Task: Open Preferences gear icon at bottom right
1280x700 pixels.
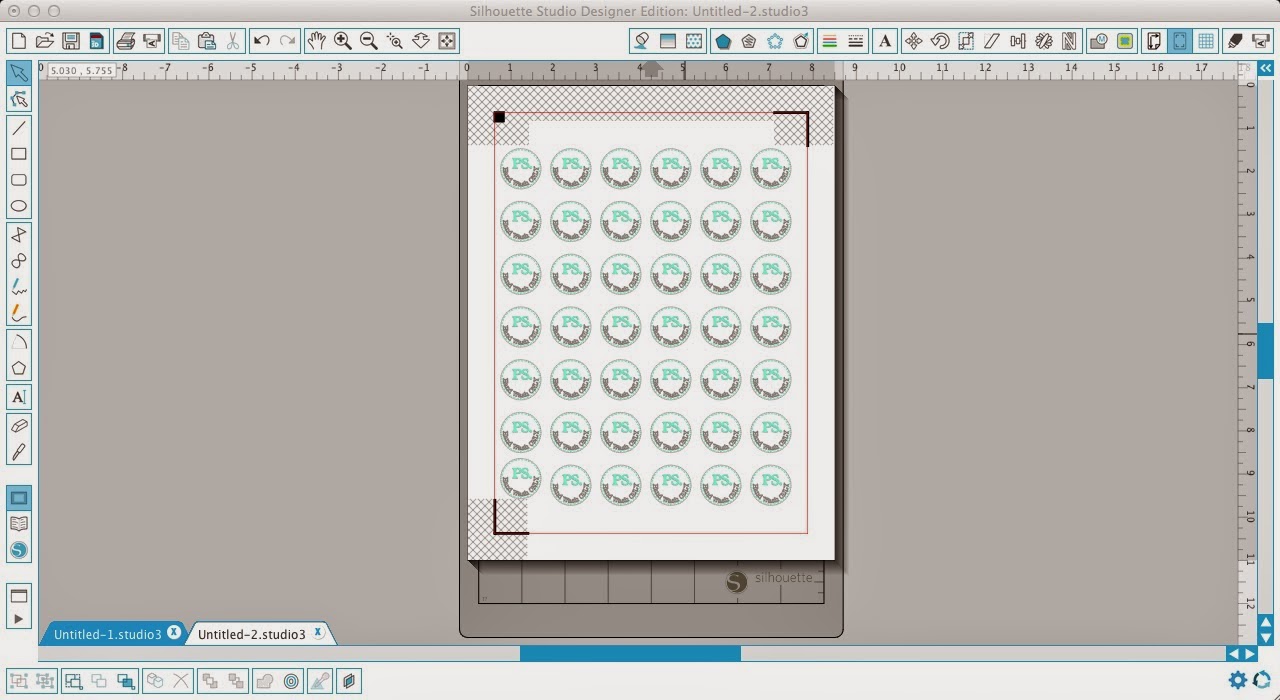Action: tap(1238, 680)
